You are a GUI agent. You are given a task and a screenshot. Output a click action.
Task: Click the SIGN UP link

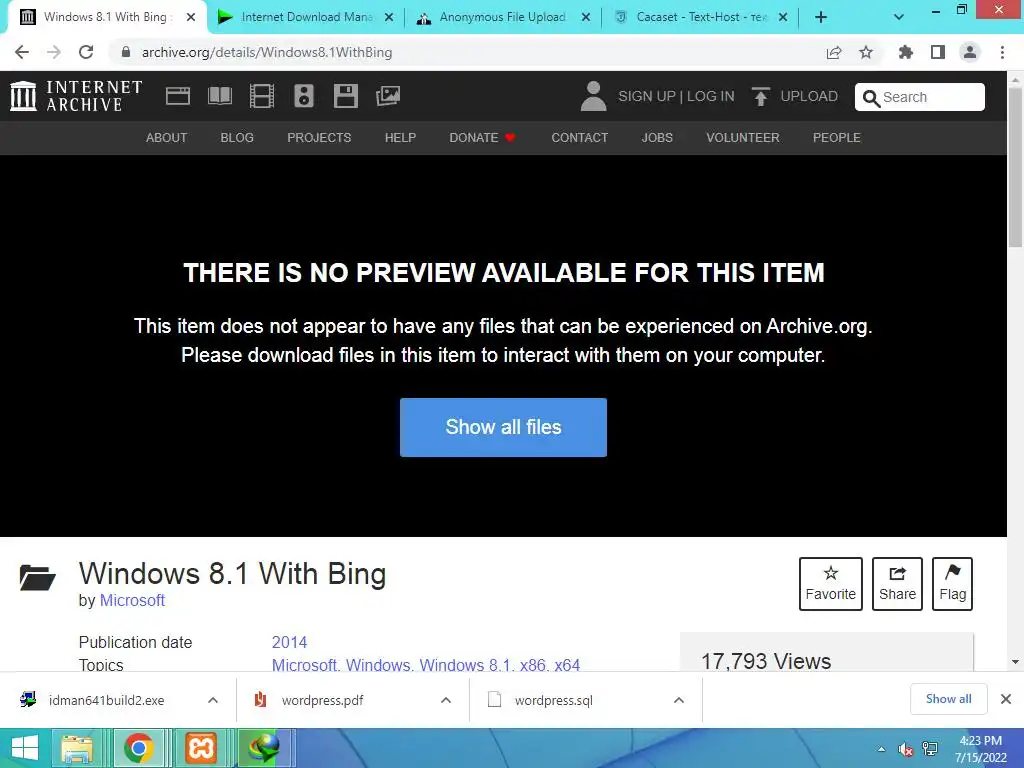tap(647, 96)
